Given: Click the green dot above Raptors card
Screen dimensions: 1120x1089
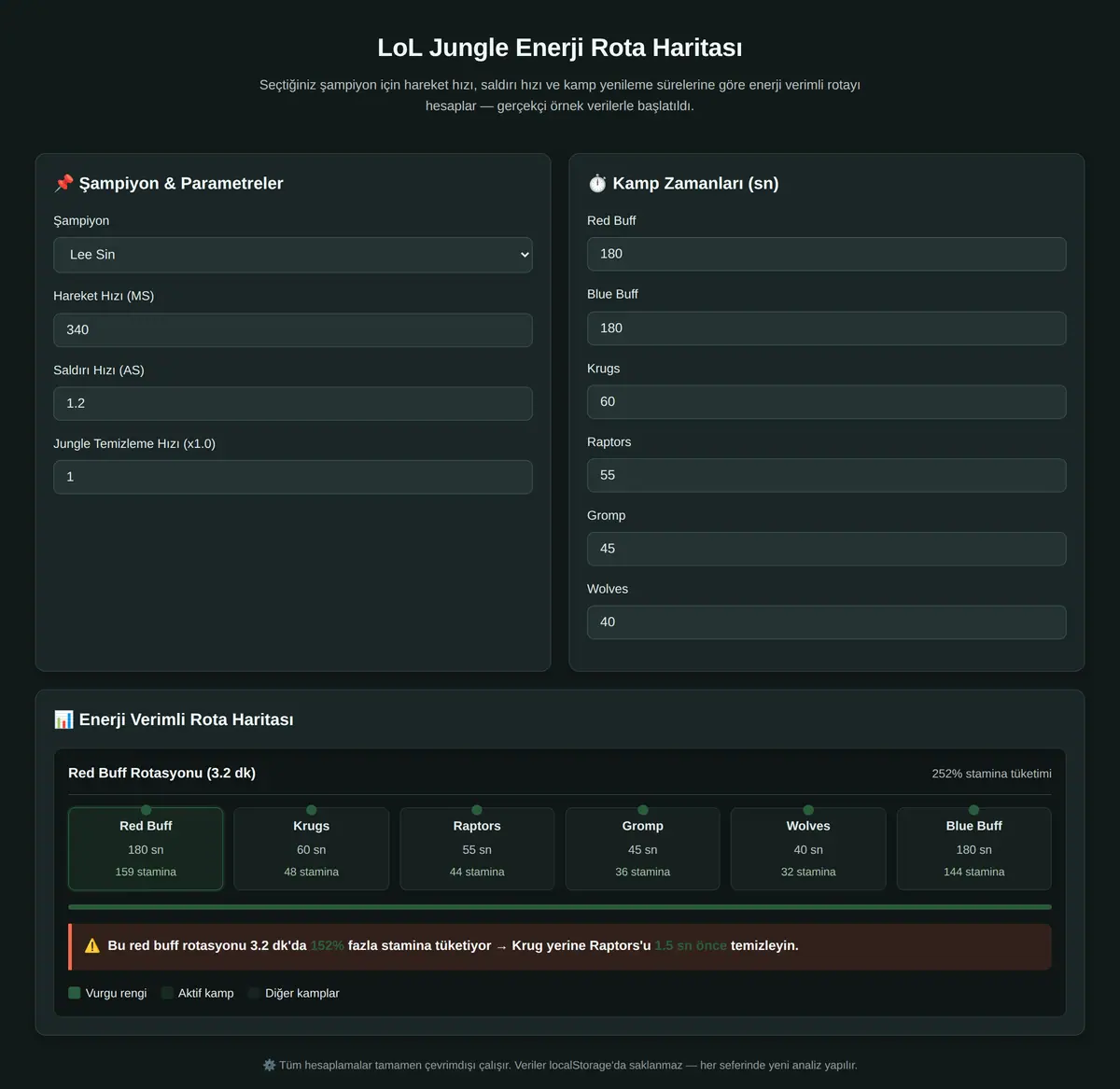Looking at the screenshot, I should point(477,810).
